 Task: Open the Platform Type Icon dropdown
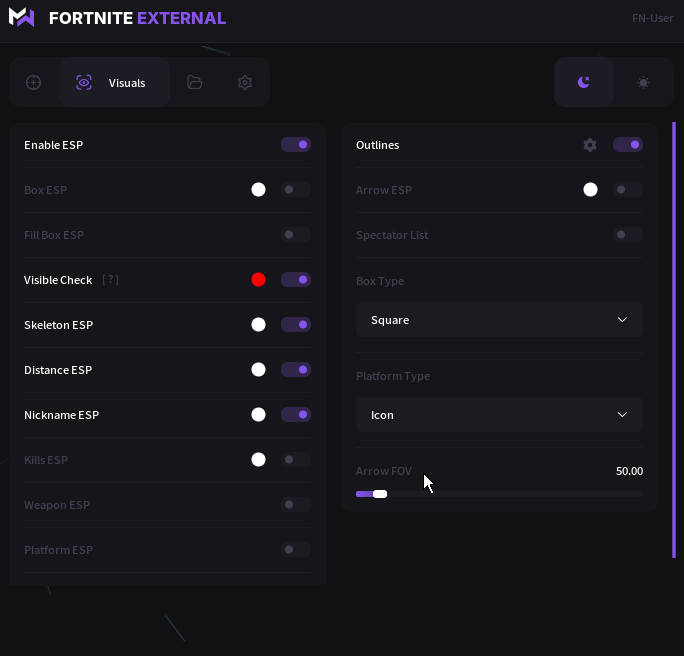[499, 415]
